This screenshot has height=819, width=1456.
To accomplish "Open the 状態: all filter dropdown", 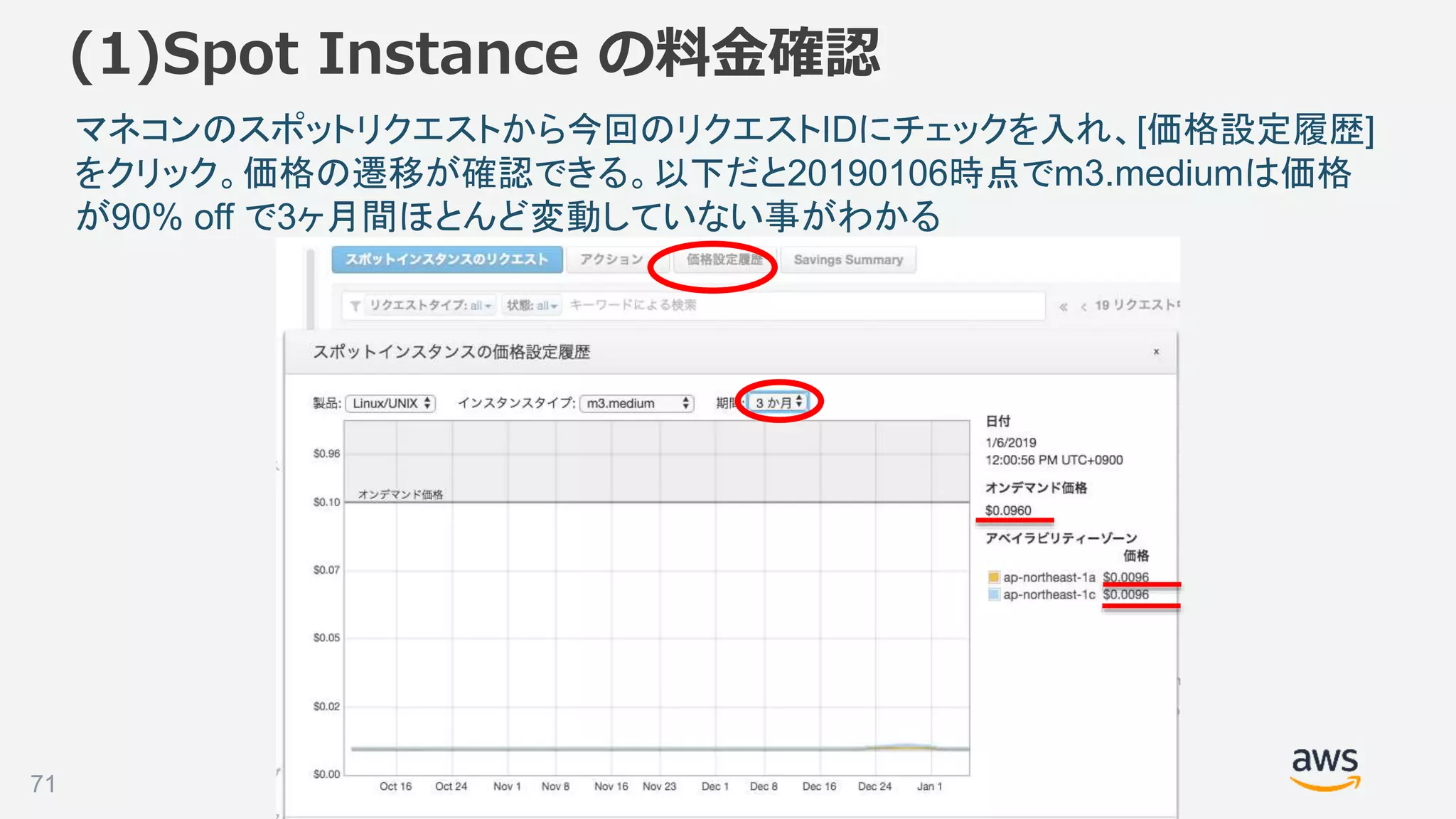I will tap(532, 306).
